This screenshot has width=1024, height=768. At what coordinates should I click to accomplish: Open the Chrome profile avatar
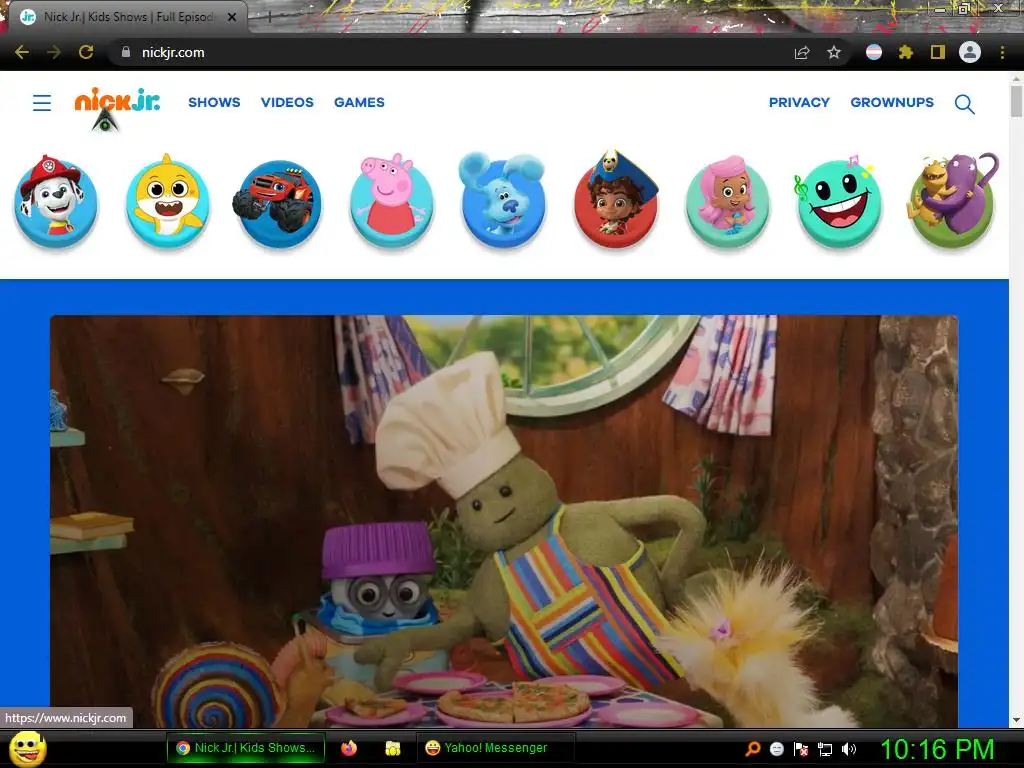970,52
